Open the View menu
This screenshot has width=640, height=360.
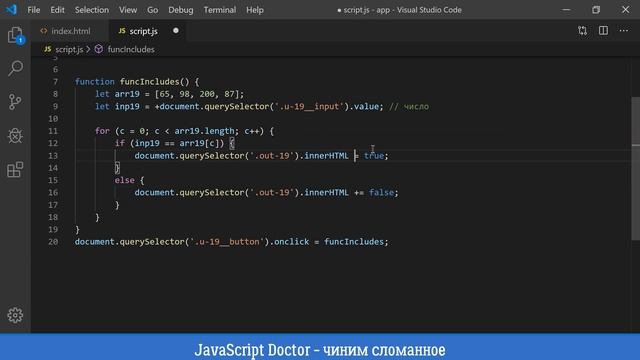tap(128, 10)
